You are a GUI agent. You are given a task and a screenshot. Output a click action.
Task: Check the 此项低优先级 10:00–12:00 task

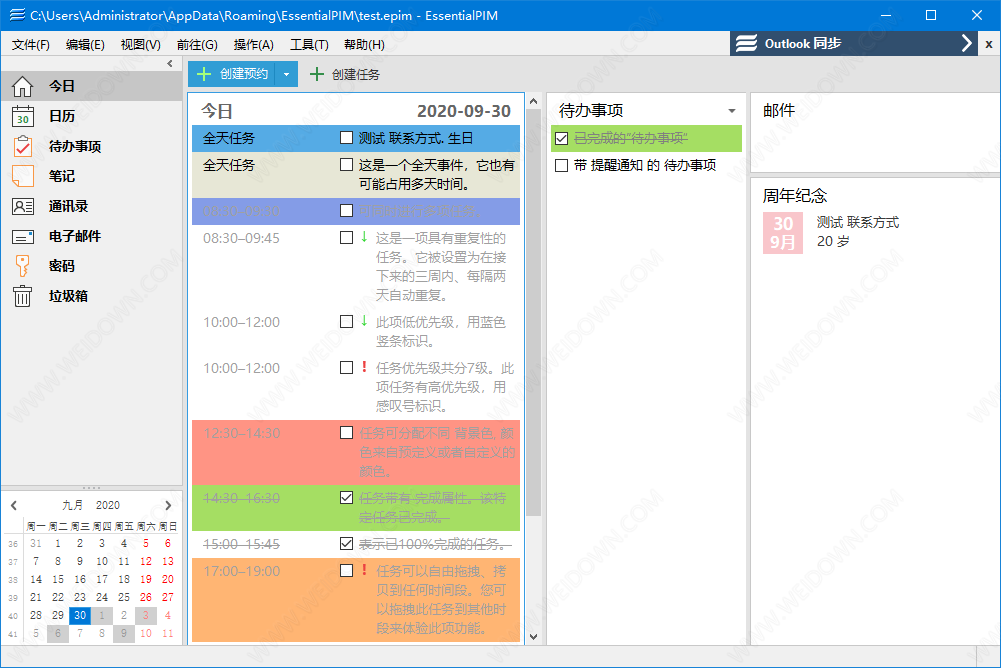pyautogui.click(x=346, y=321)
